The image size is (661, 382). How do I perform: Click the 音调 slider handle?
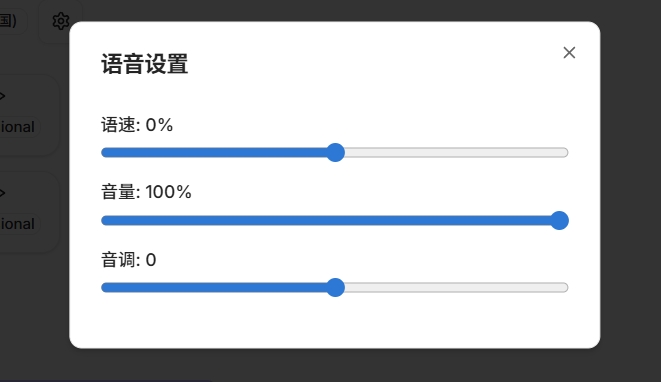click(x=336, y=288)
